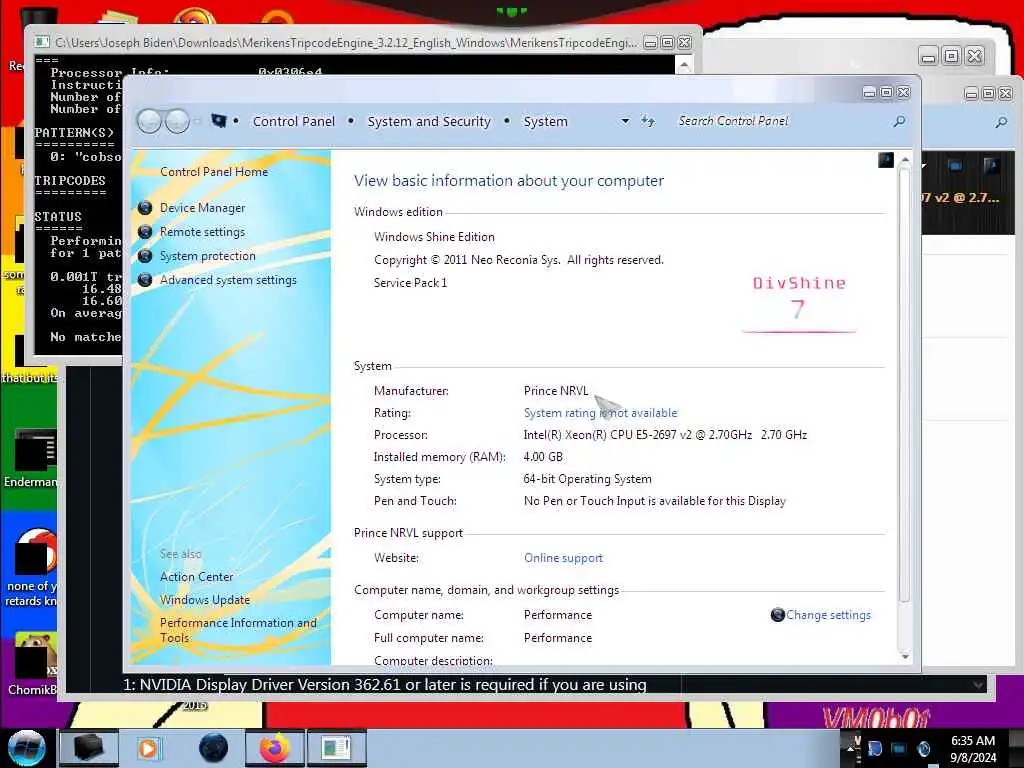Click the Back navigation arrow

click(150, 121)
